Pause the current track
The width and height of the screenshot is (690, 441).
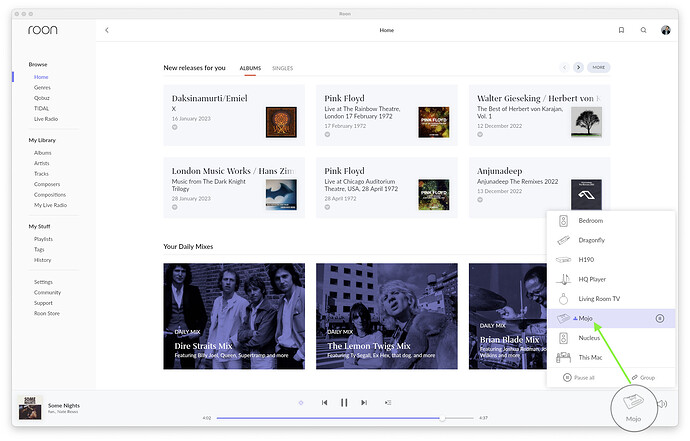tap(344, 402)
